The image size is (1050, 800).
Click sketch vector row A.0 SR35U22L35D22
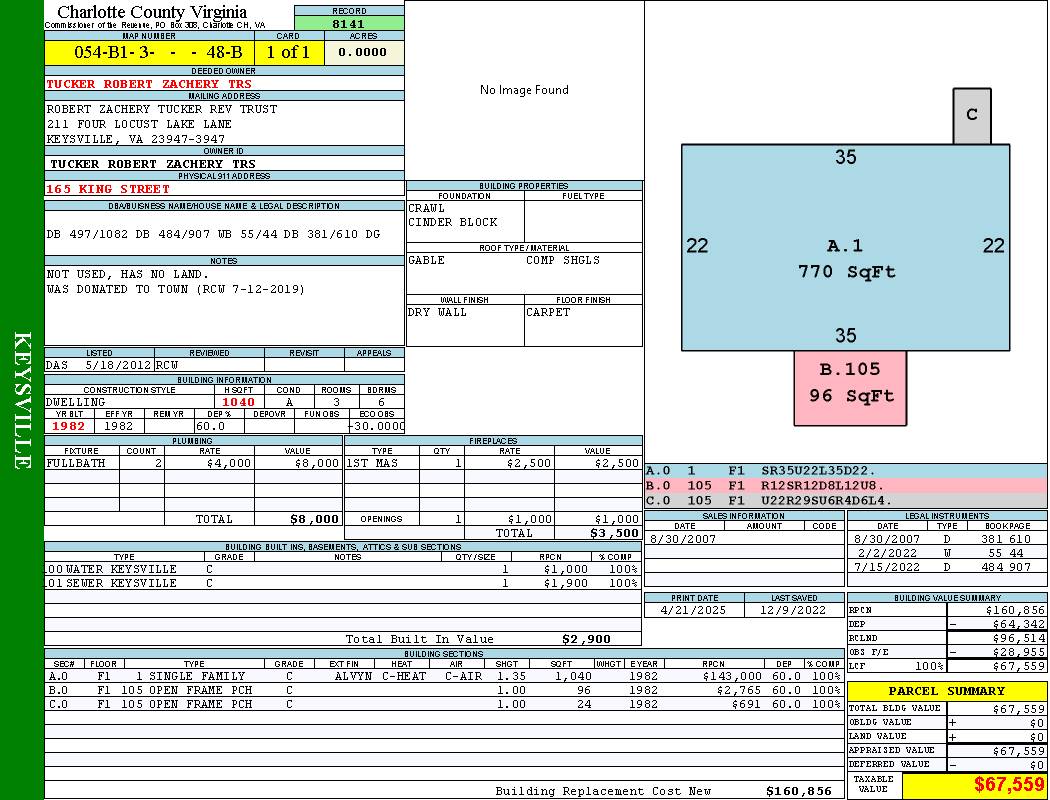pyautogui.click(x=846, y=471)
